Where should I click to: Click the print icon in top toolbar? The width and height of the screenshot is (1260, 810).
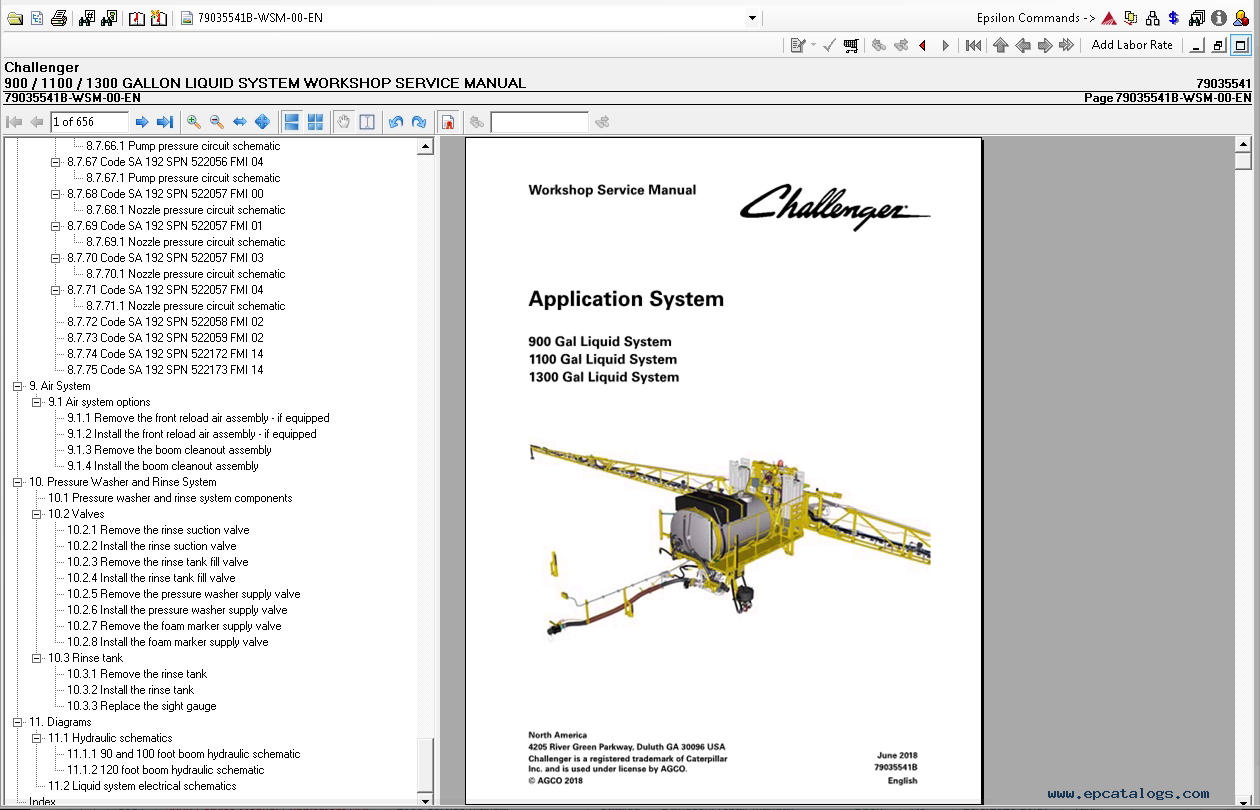click(59, 18)
